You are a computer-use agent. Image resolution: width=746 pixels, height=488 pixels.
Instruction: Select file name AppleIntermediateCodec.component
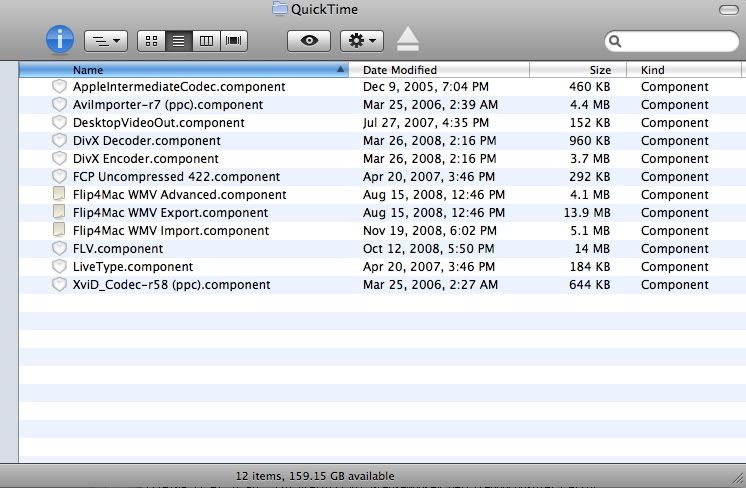pyautogui.click(x=179, y=87)
